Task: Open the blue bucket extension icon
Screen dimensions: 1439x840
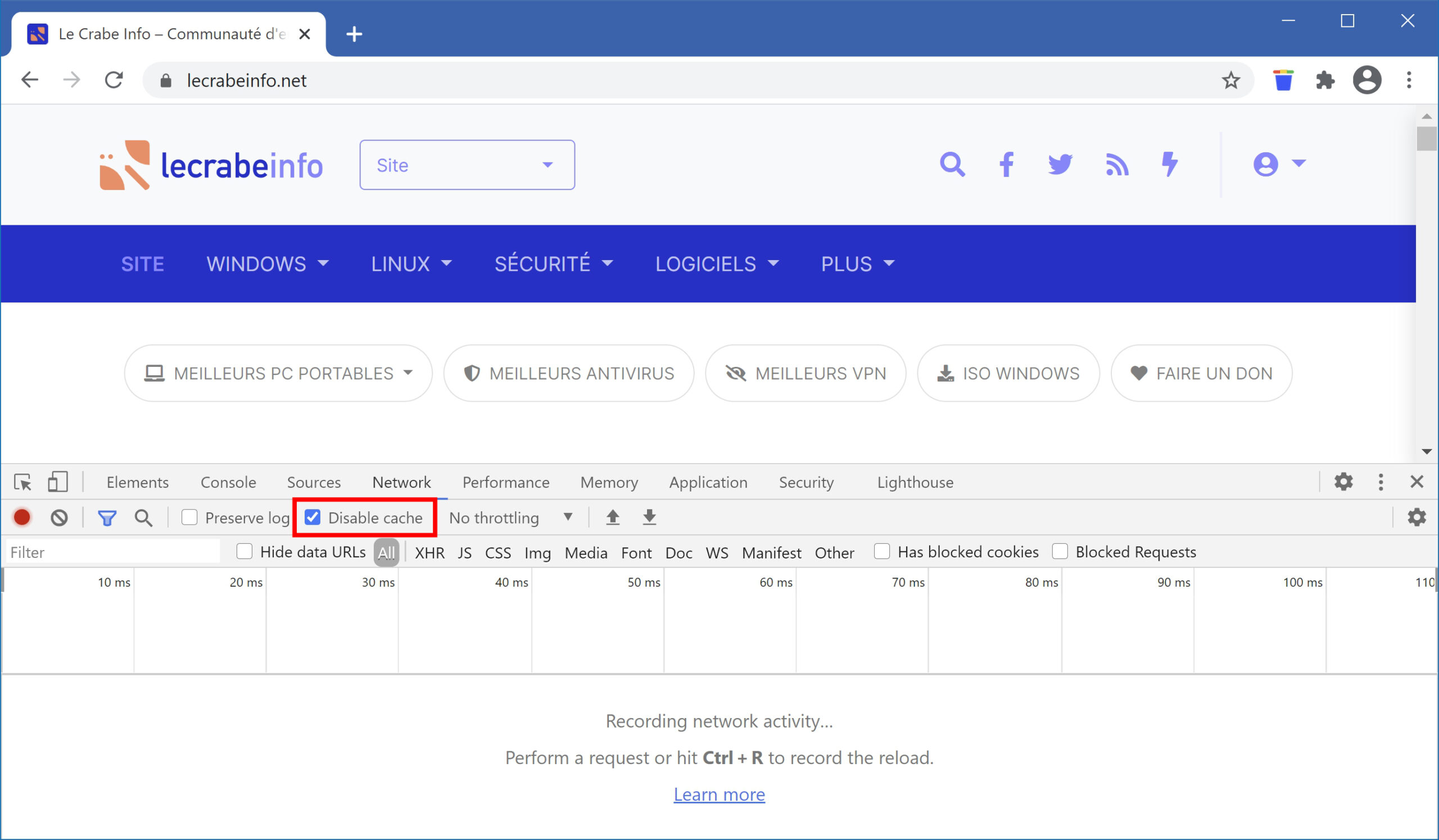Action: pos(1283,80)
